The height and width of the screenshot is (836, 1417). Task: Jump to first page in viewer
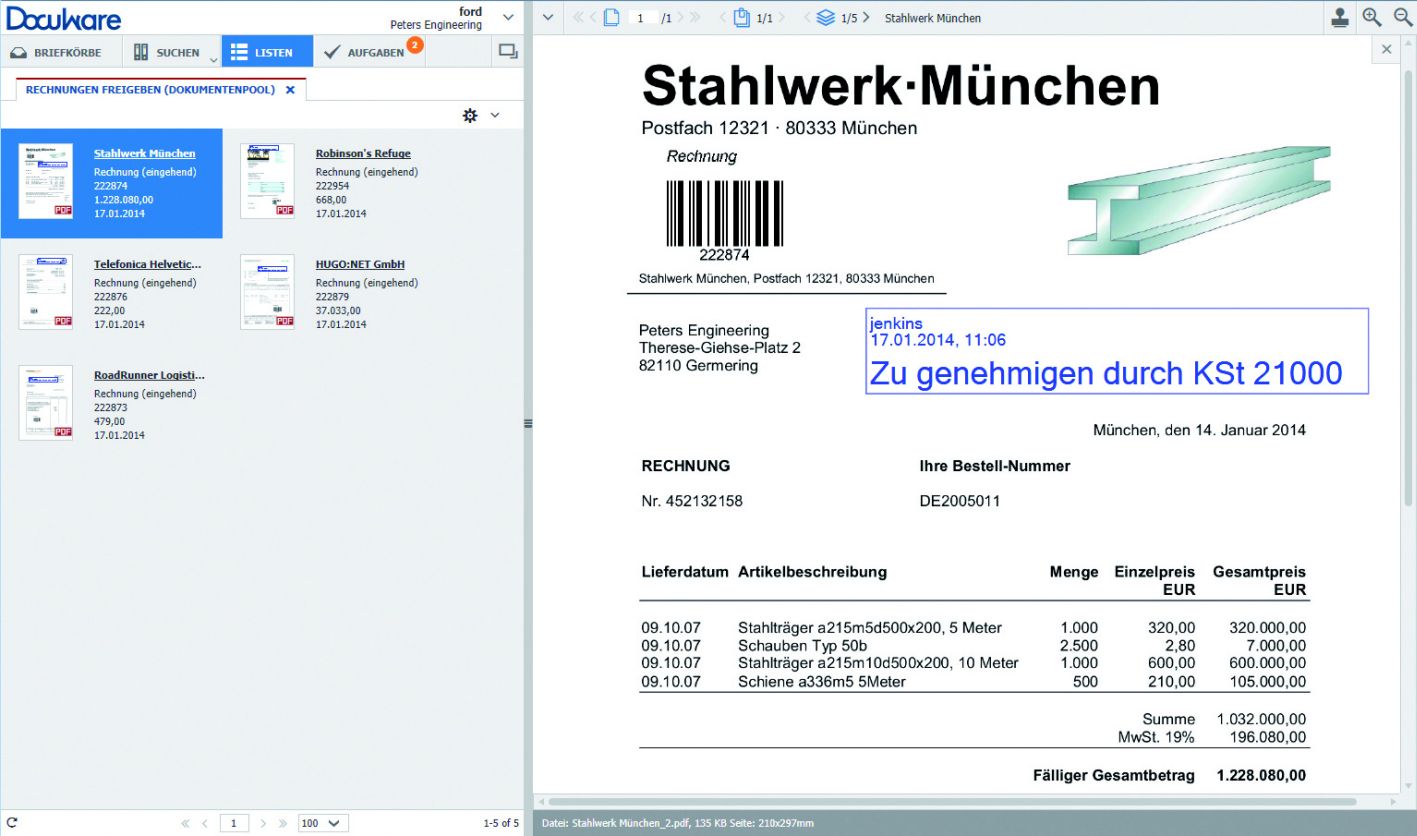tap(578, 17)
